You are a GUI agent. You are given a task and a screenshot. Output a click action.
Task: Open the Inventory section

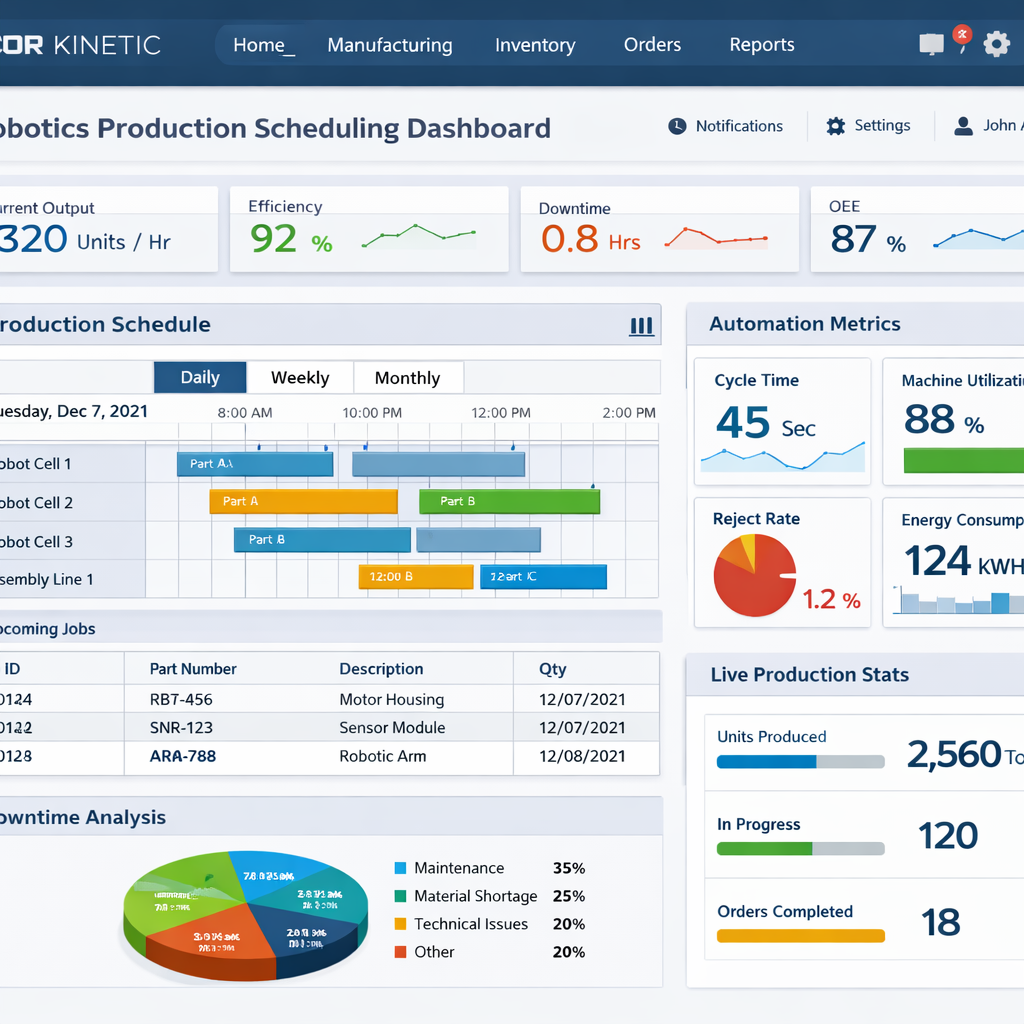(x=535, y=44)
